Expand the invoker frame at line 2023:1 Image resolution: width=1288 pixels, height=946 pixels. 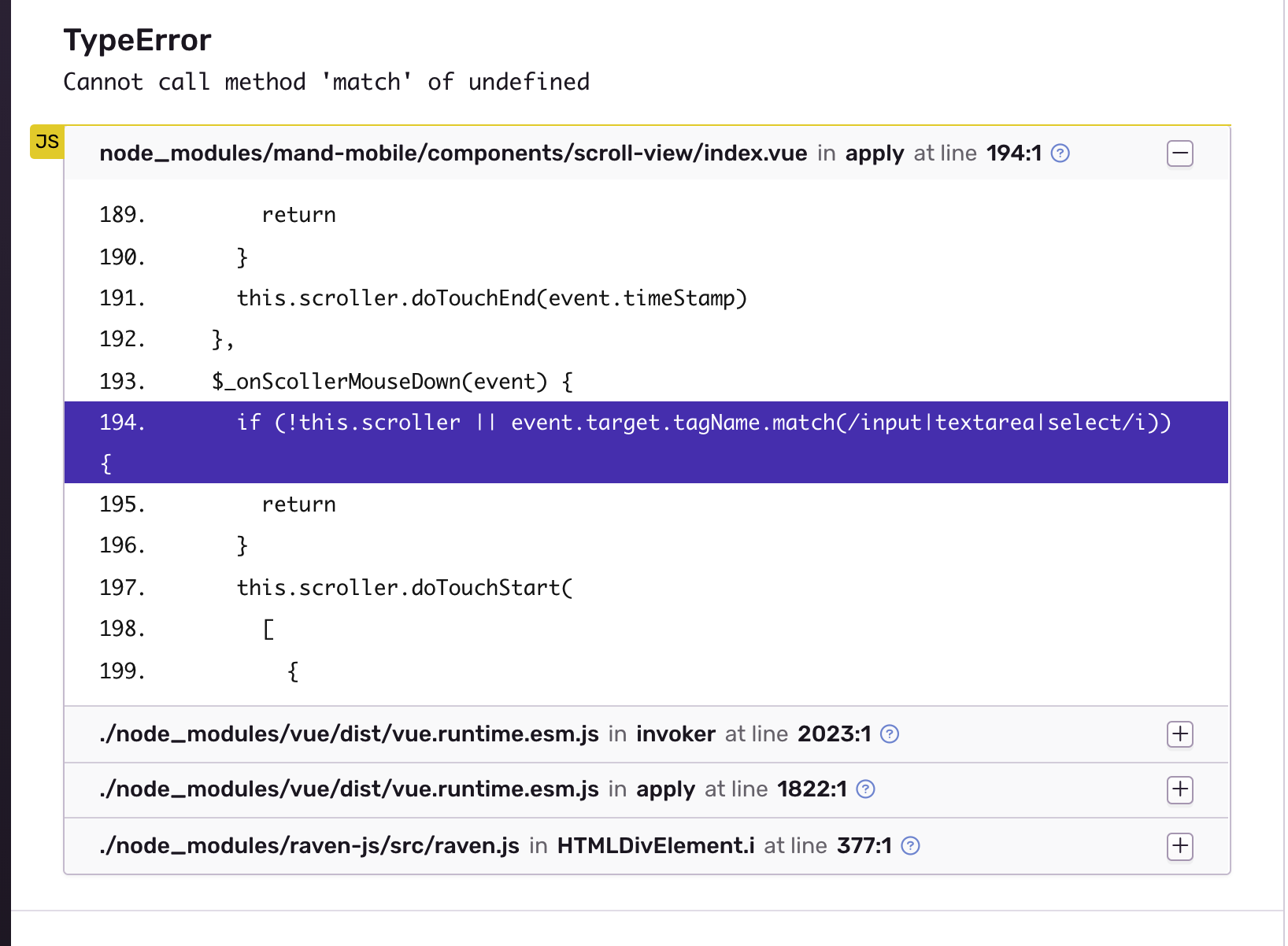(1179, 734)
